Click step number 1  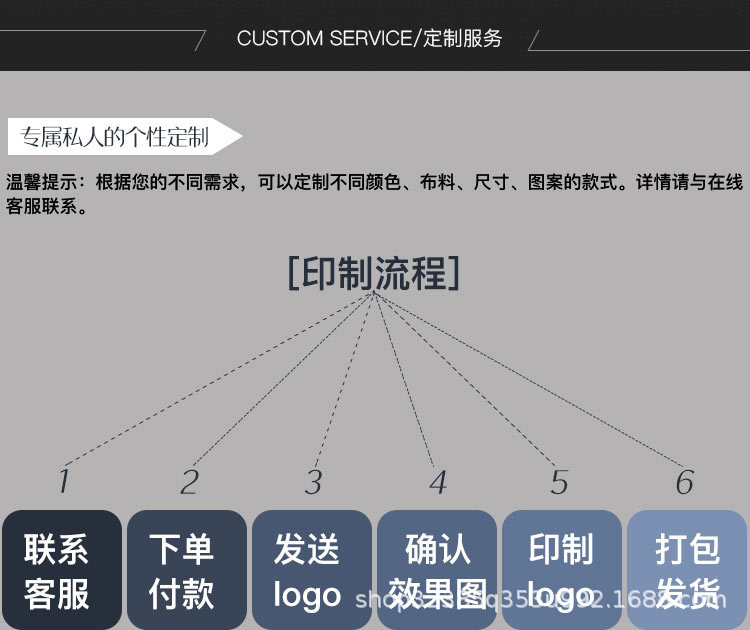(x=64, y=481)
